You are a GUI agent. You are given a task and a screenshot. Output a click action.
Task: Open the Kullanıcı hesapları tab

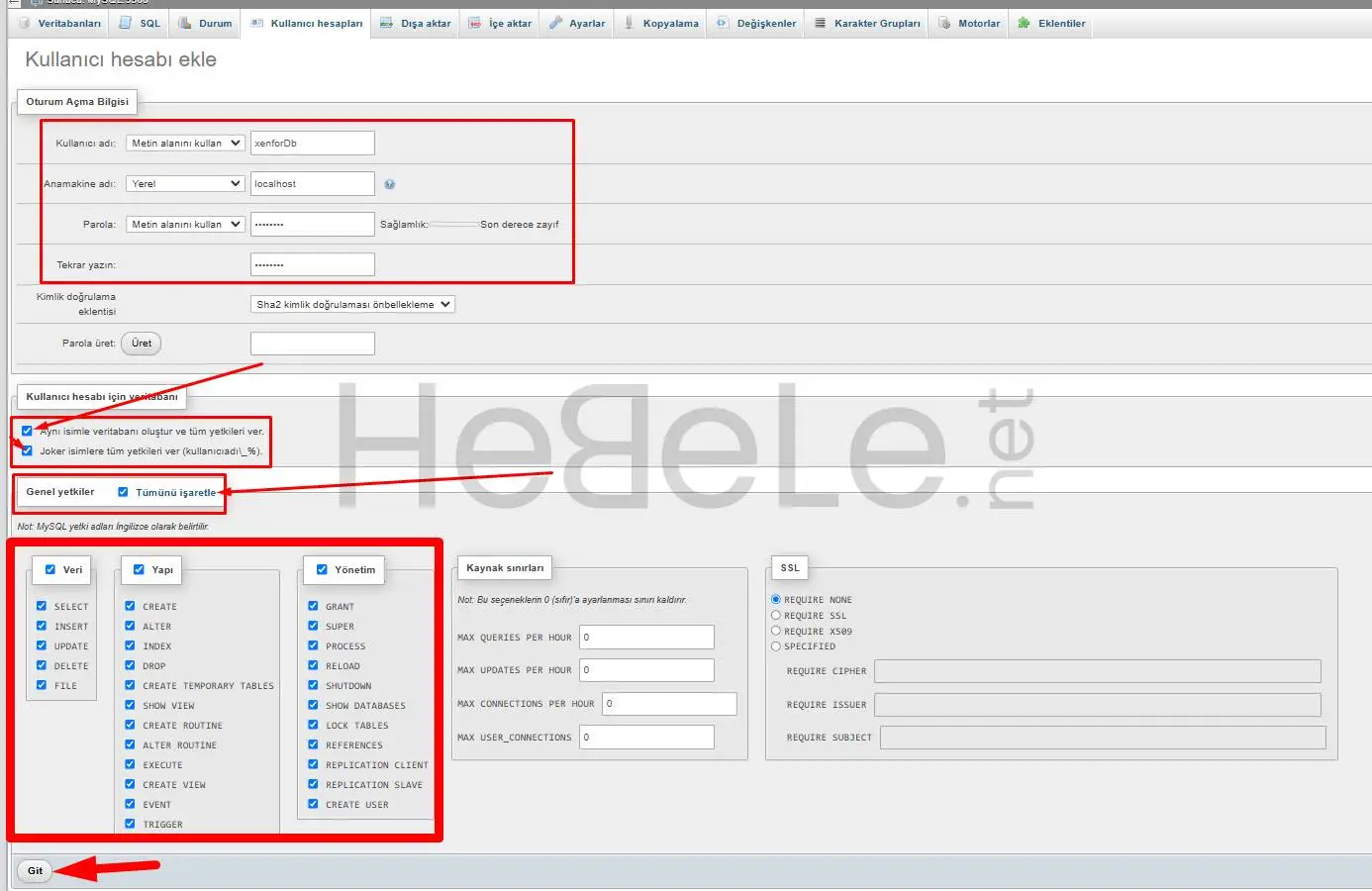pyautogui.click(x=307, y=23)
